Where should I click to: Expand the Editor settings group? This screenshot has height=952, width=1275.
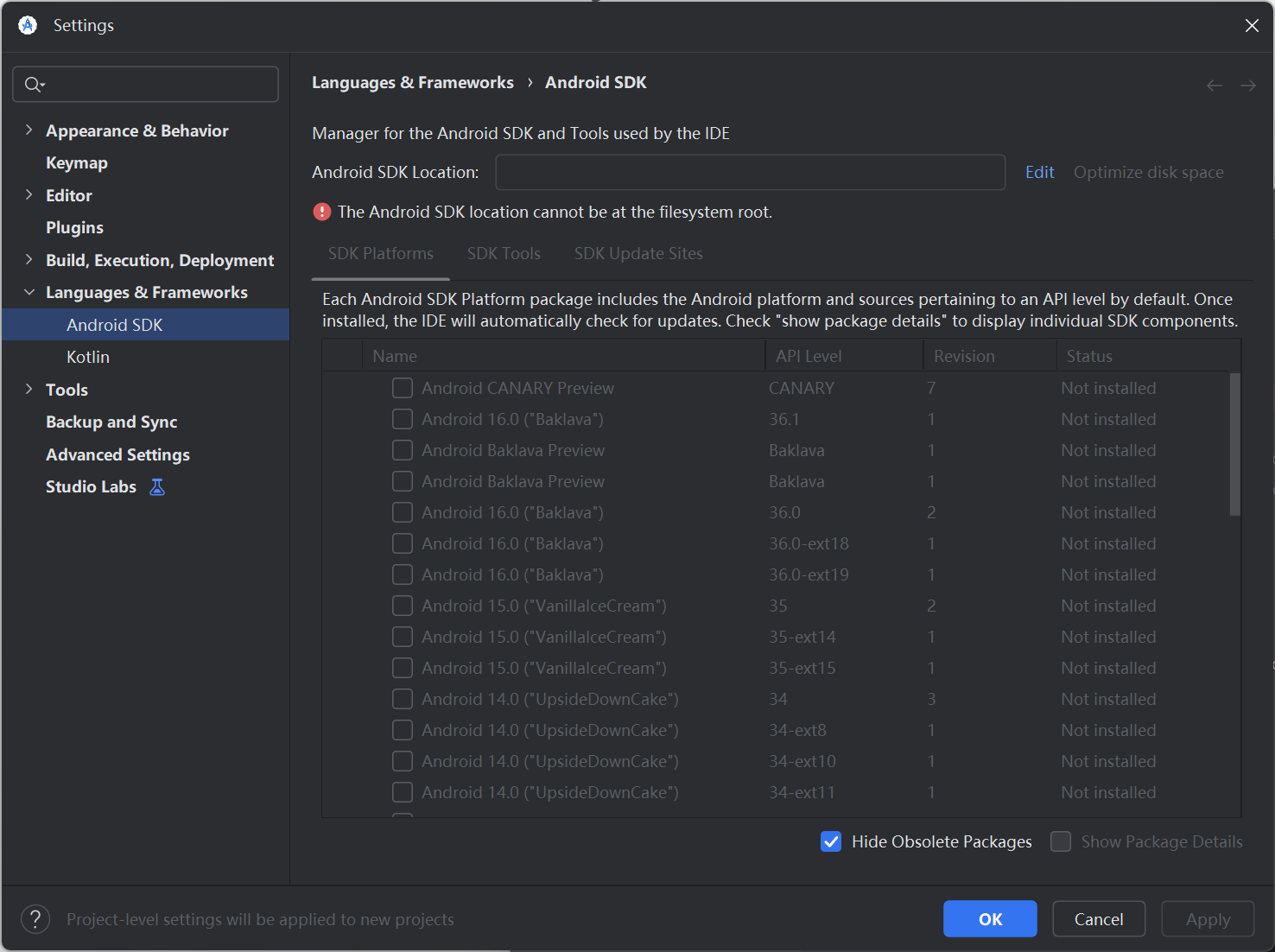(x=29, y=195)
